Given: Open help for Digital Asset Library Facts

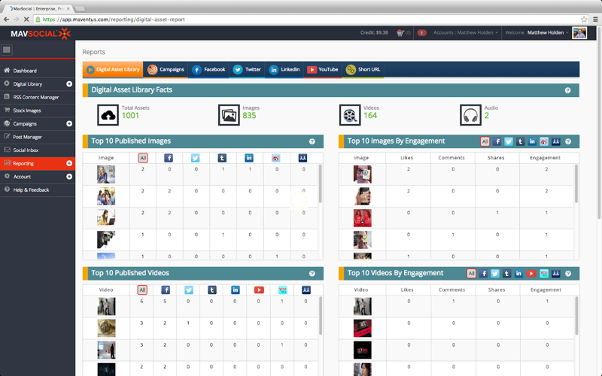Looking at the screenshot, I should [x=567, y=90].
